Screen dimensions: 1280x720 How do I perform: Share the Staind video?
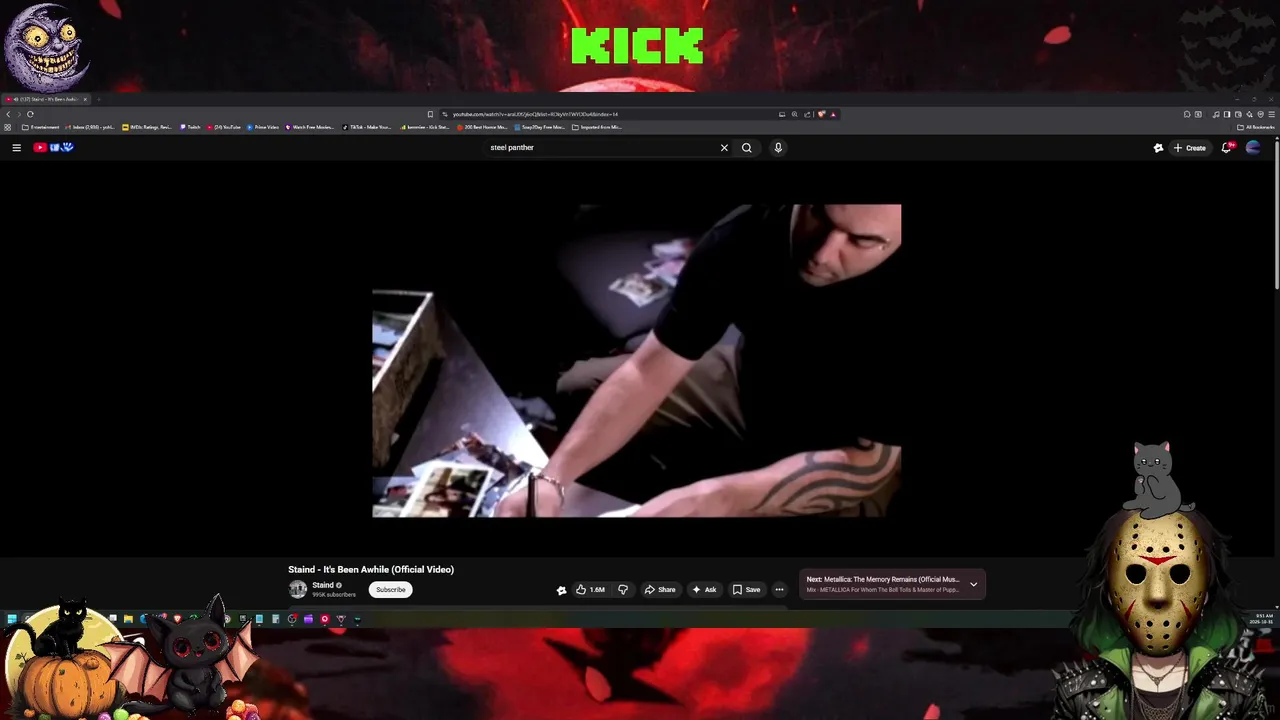click(x=660, y=589)
